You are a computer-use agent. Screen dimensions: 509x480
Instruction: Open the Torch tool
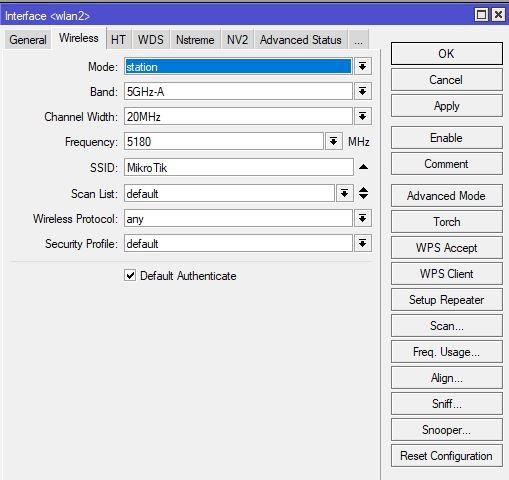click(x=446, y=222)
